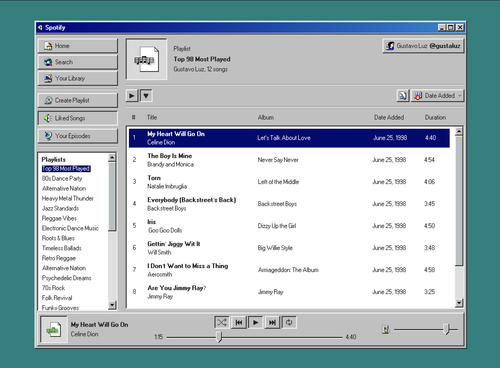500x368 pixels.
Task: Click the now playing album art thumbnail
Action: [x=53, y=330]
